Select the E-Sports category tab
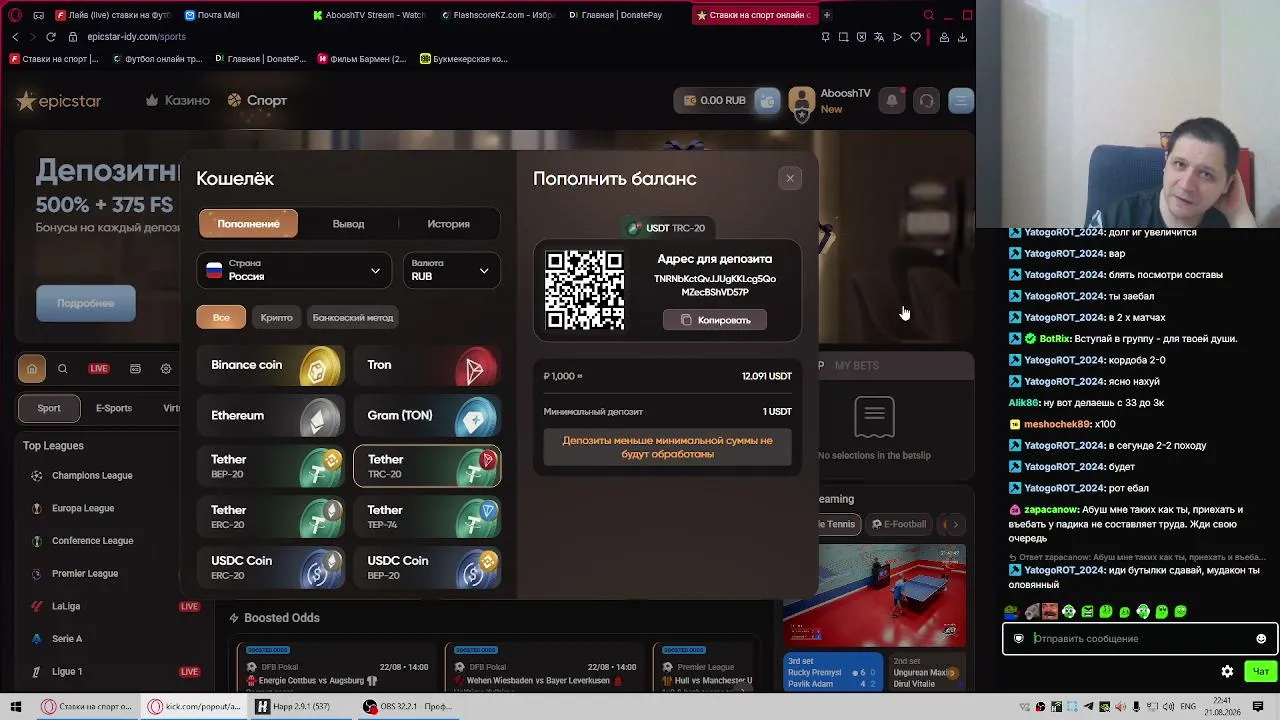 coord(114,408)
